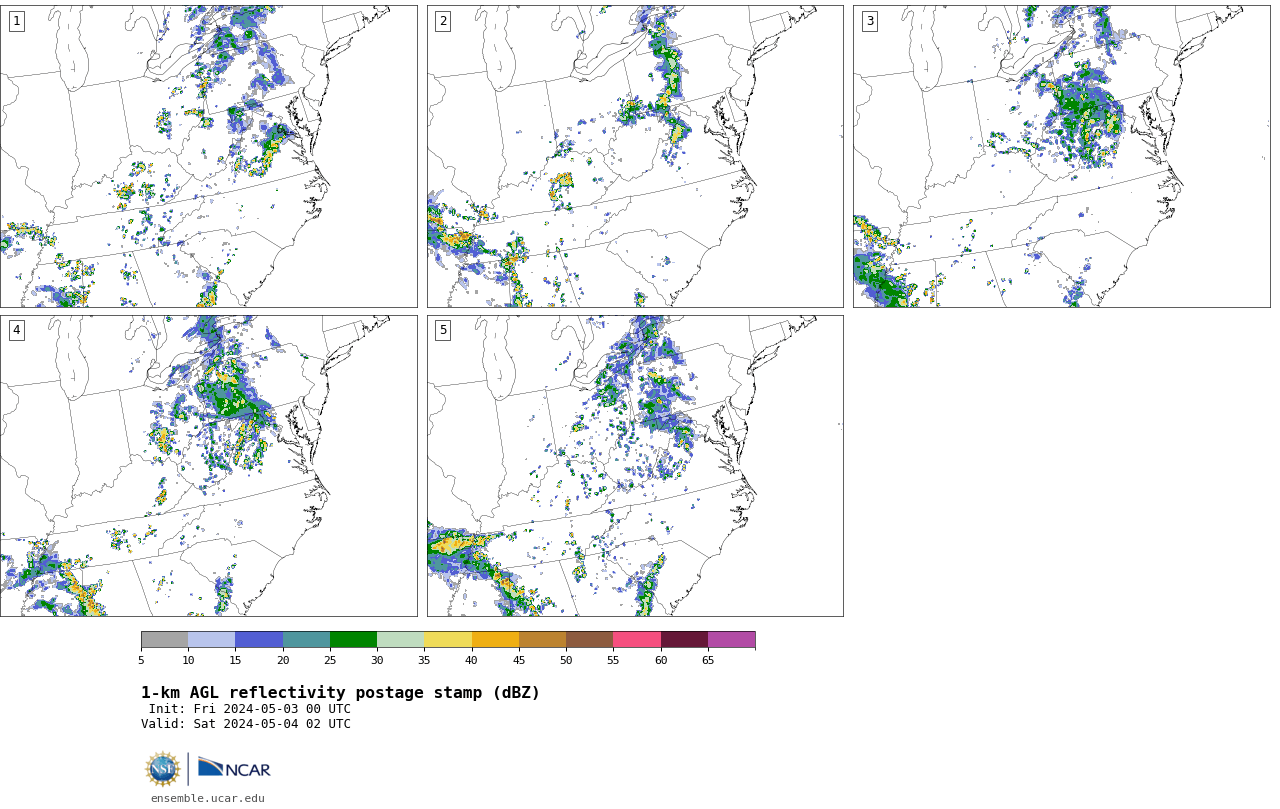Click the ensemble.ucar.edu link text
This screenshot has height=809, width=1280.
[207, 798]
